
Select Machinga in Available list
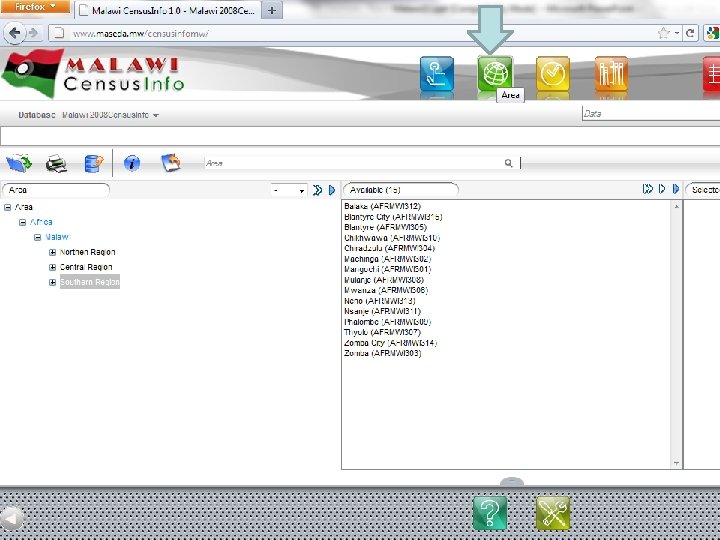[x=388, y=259]
